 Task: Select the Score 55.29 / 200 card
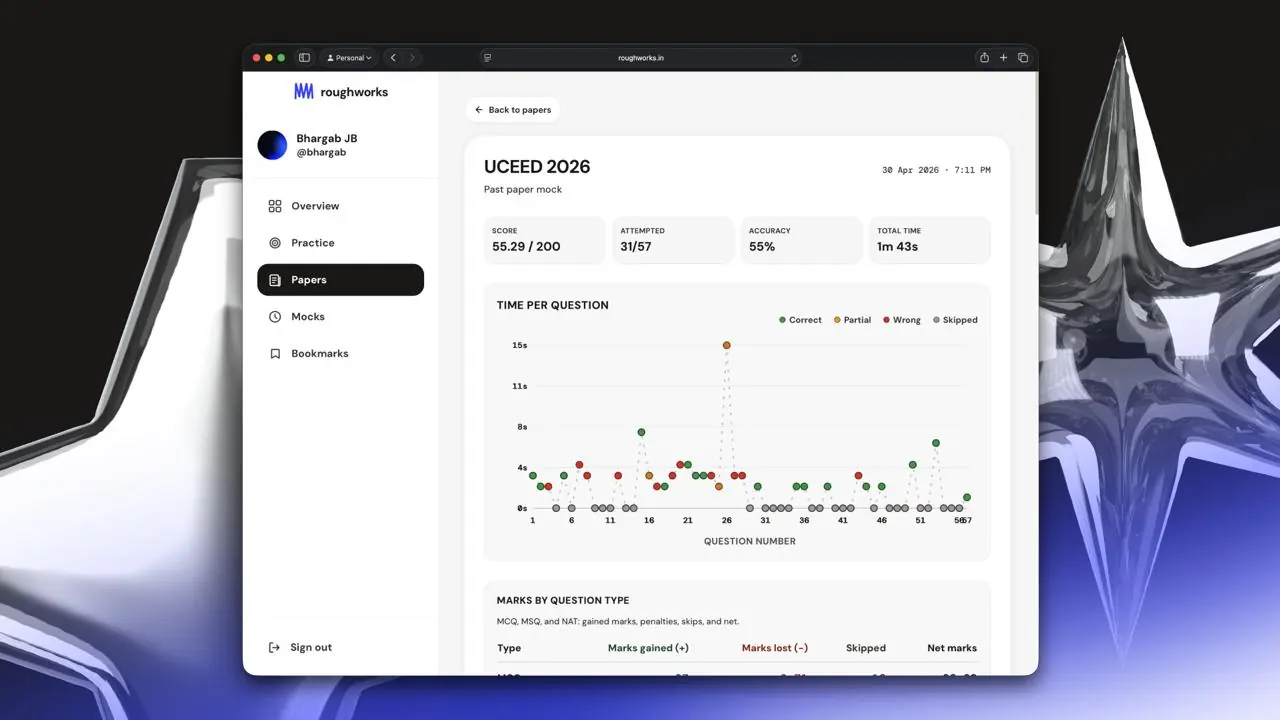point(544,240)
